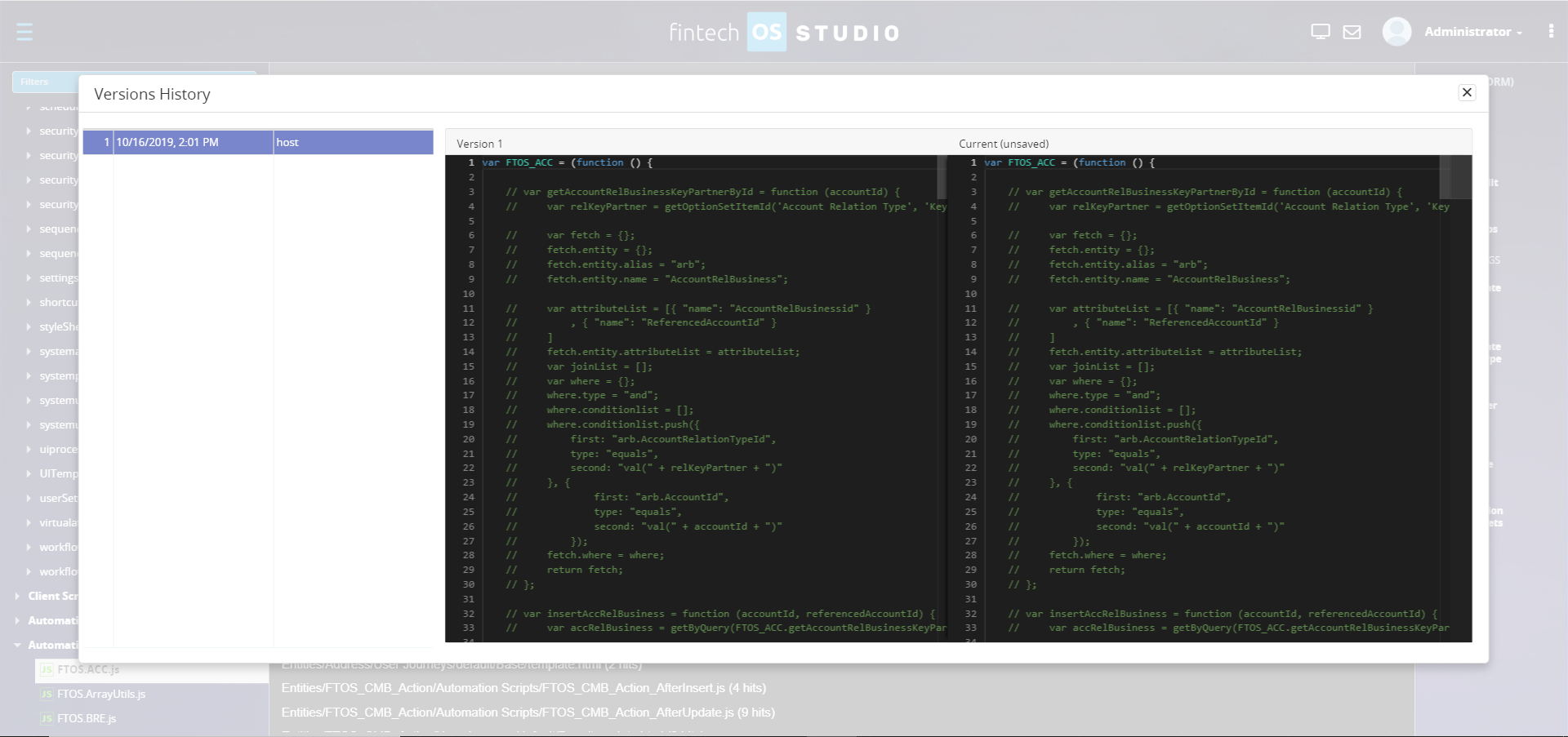The image size is (1568, 737).
Task: Select the Version 1 pane header
Action: (479, 143)
